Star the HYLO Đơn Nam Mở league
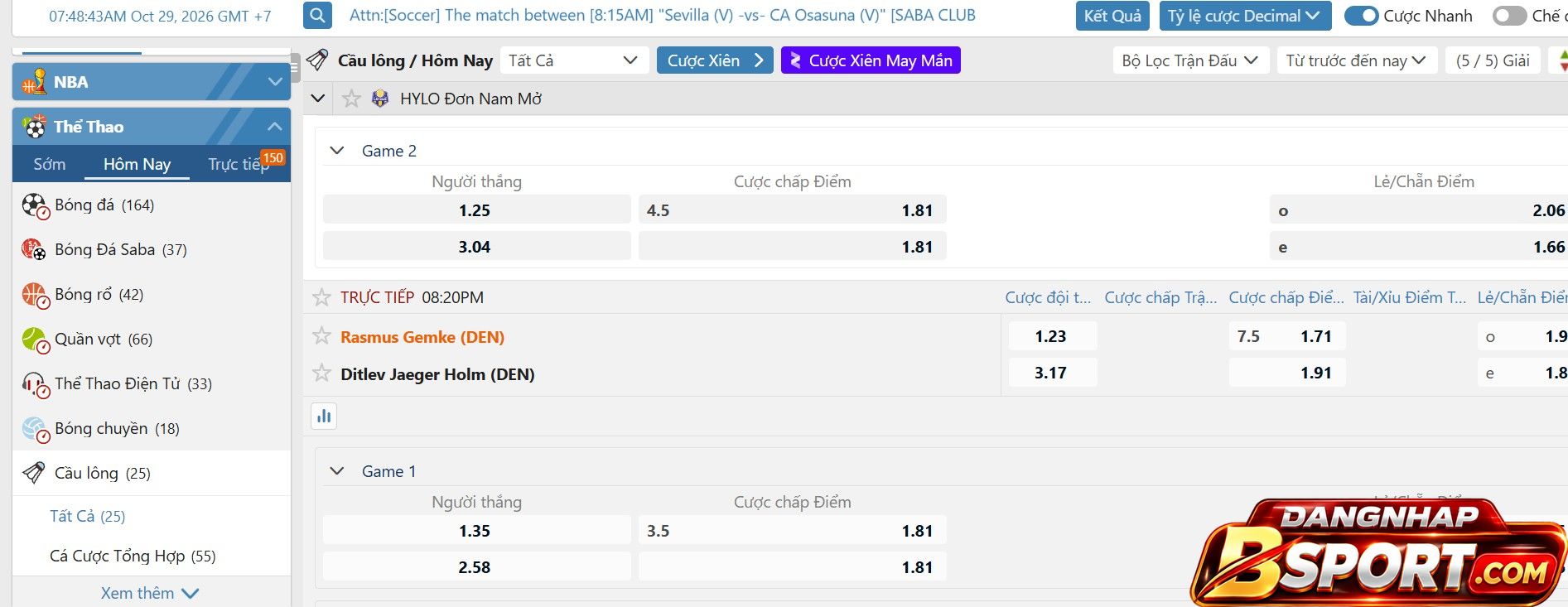Viewport: 1568px width, 607px height. click(x=351, y=99)
